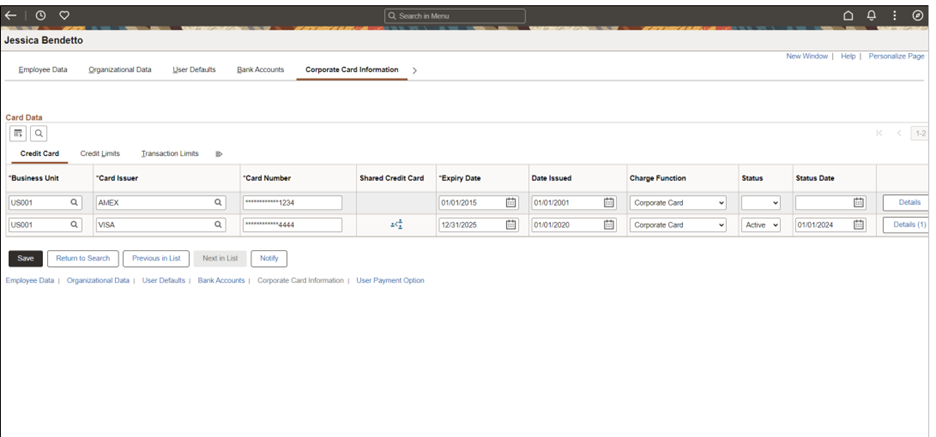Click the Card Data find icon
936x437 pixels.
[x=38, y=133]
